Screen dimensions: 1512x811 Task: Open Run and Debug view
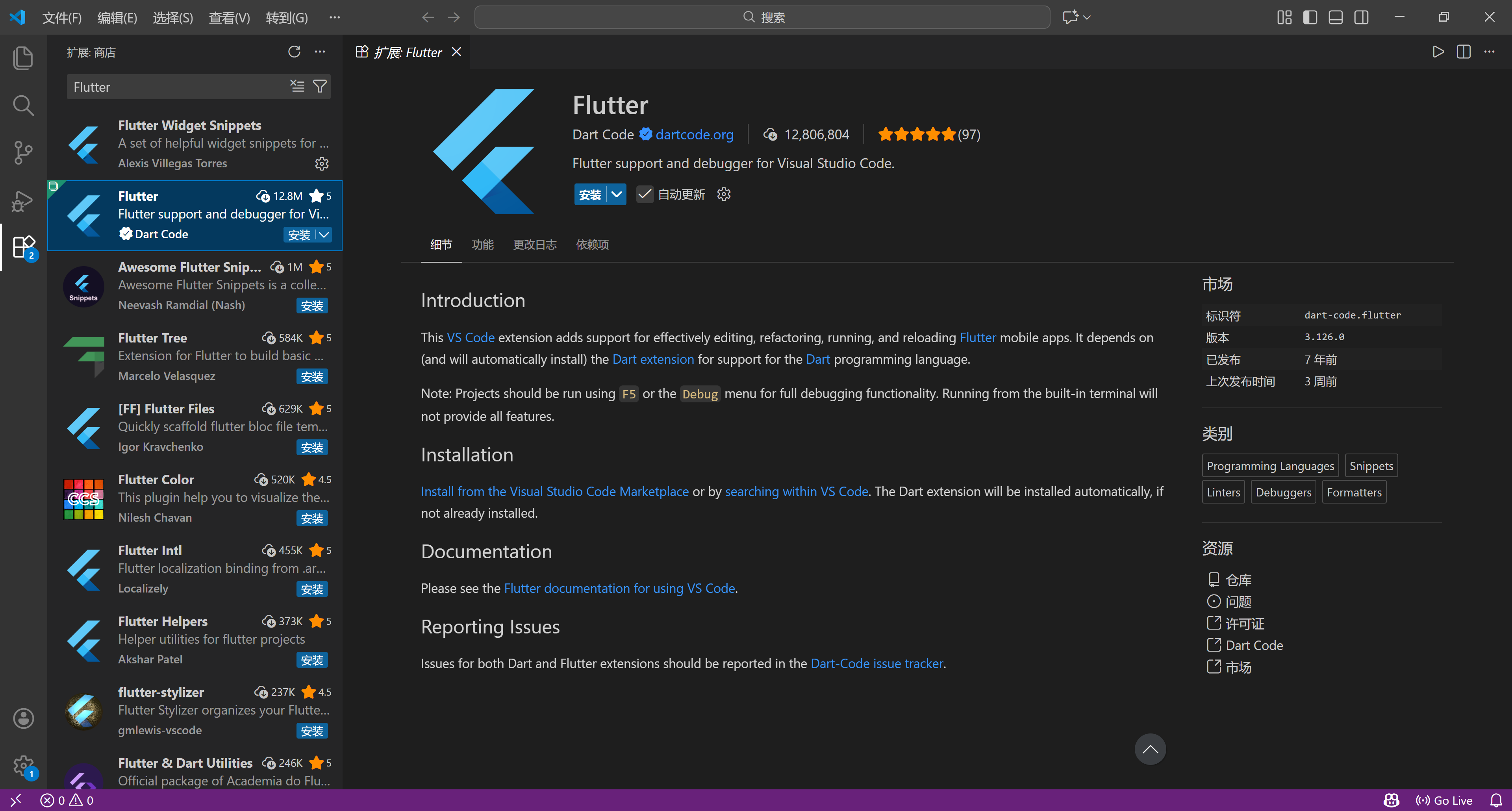tap(23, 201)
